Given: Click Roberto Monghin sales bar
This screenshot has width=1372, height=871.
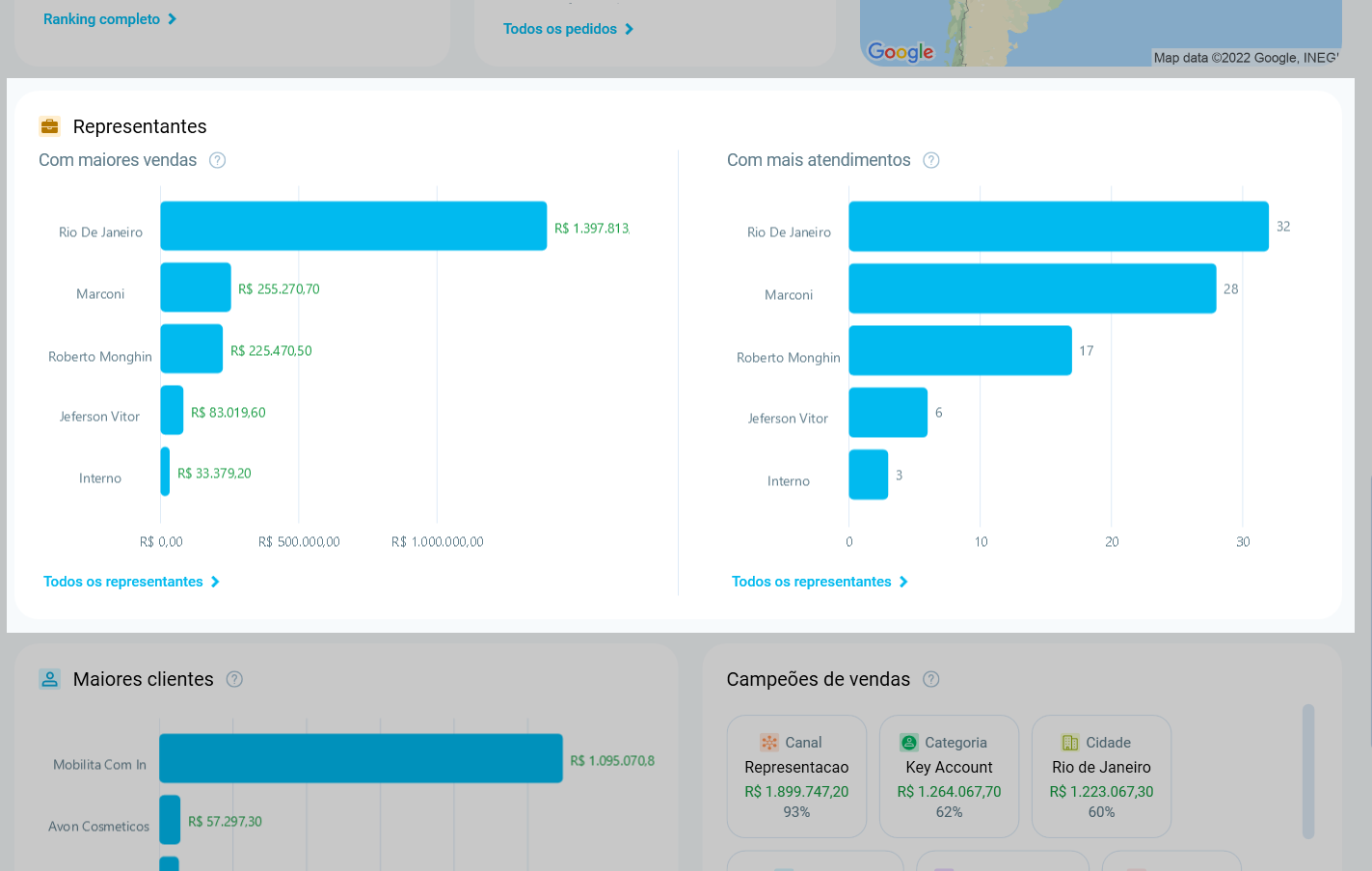Looking at the screenshot, I should click(x=192, y=349).
